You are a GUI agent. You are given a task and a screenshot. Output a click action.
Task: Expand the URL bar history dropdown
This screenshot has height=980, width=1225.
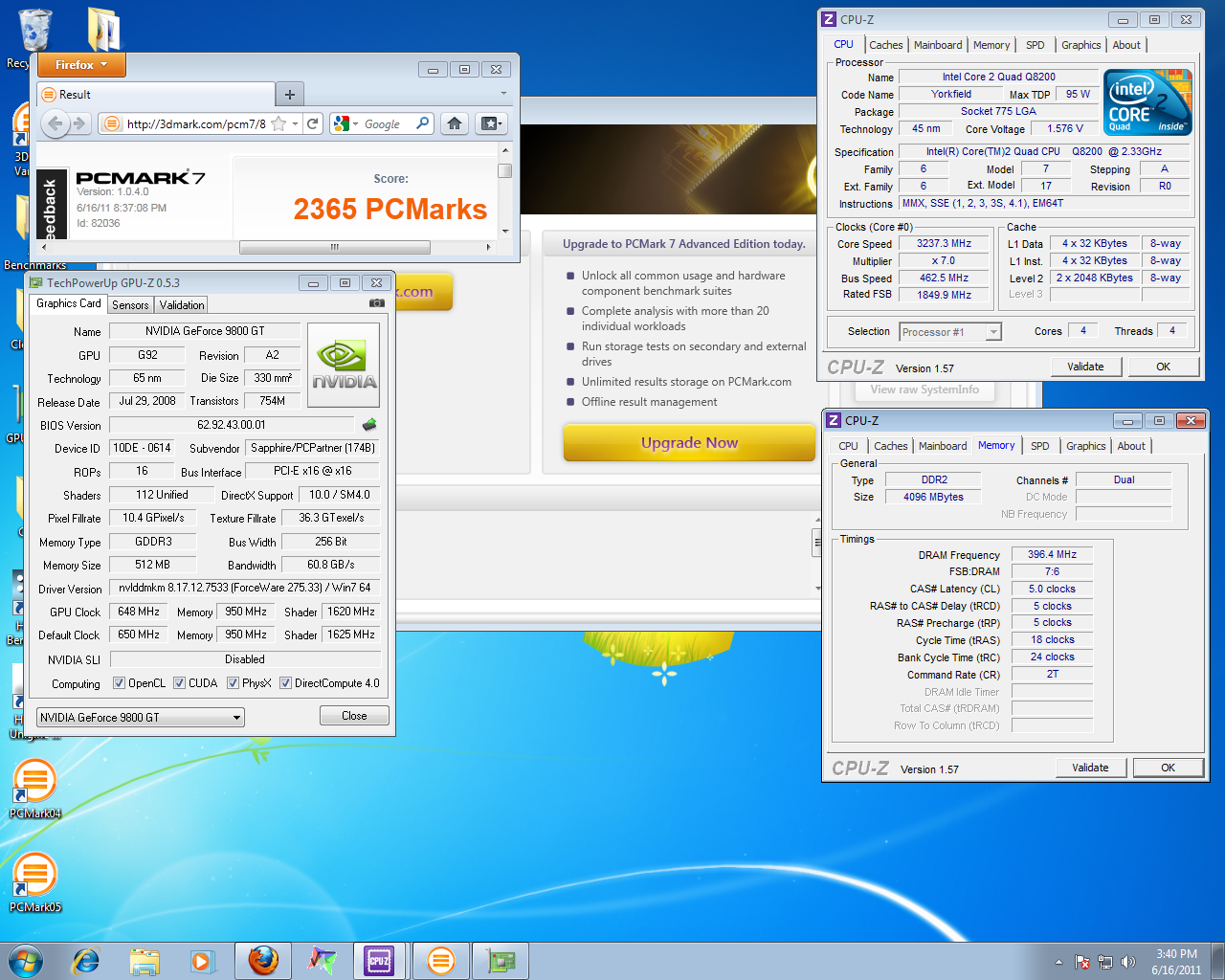(x=295, y=123)
